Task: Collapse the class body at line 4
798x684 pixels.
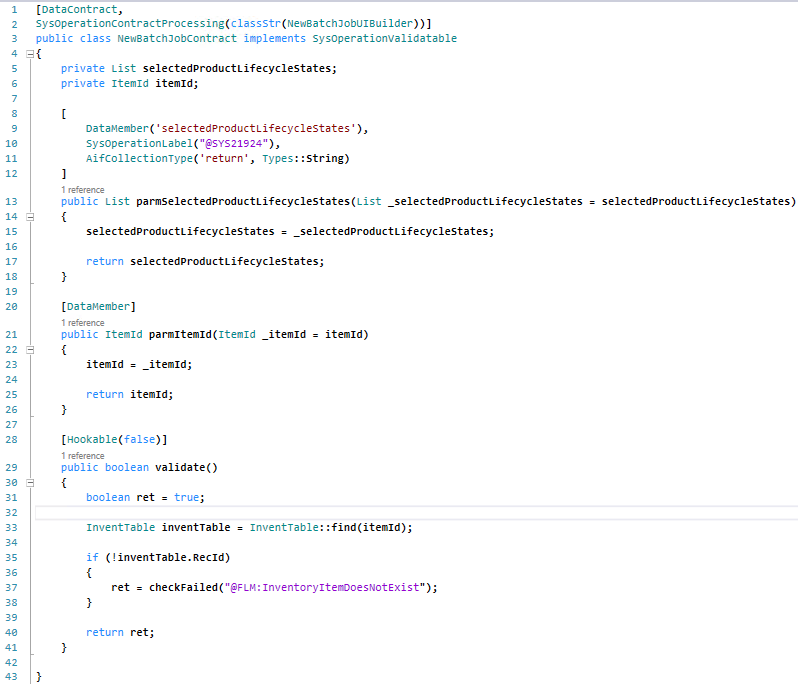Action: point(30,53)
